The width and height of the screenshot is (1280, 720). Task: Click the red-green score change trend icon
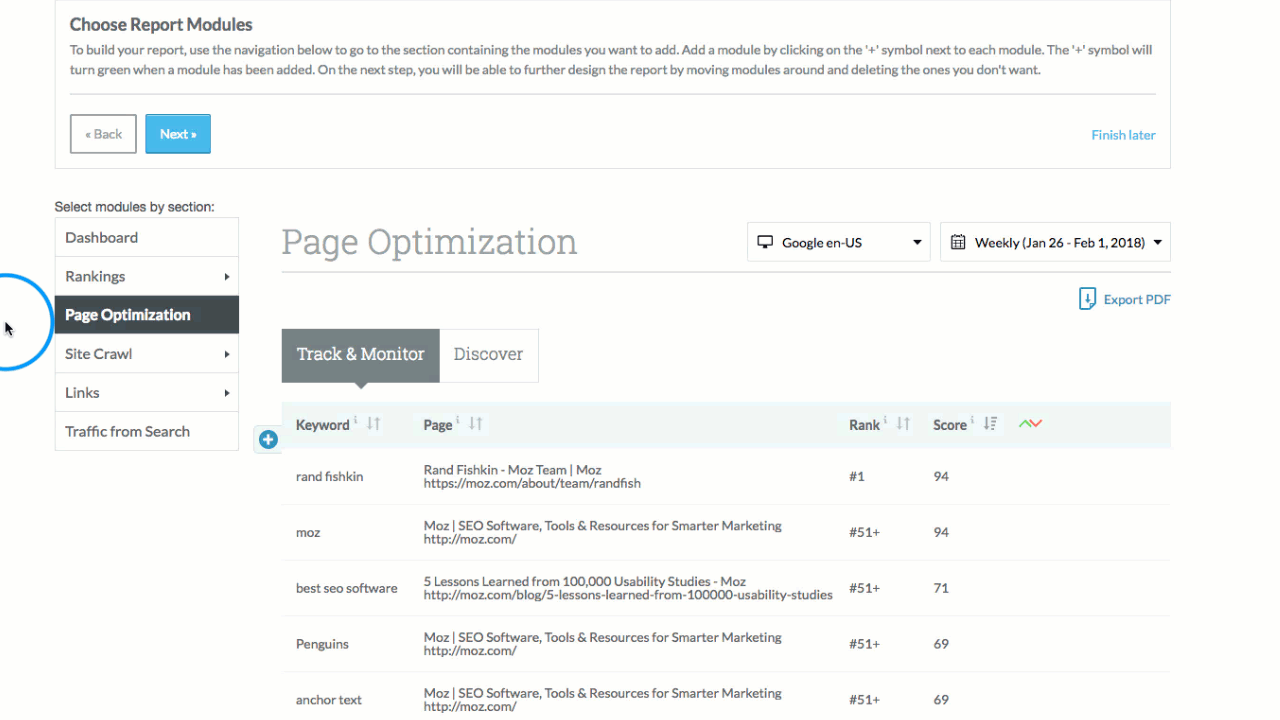click(1030, 424)
